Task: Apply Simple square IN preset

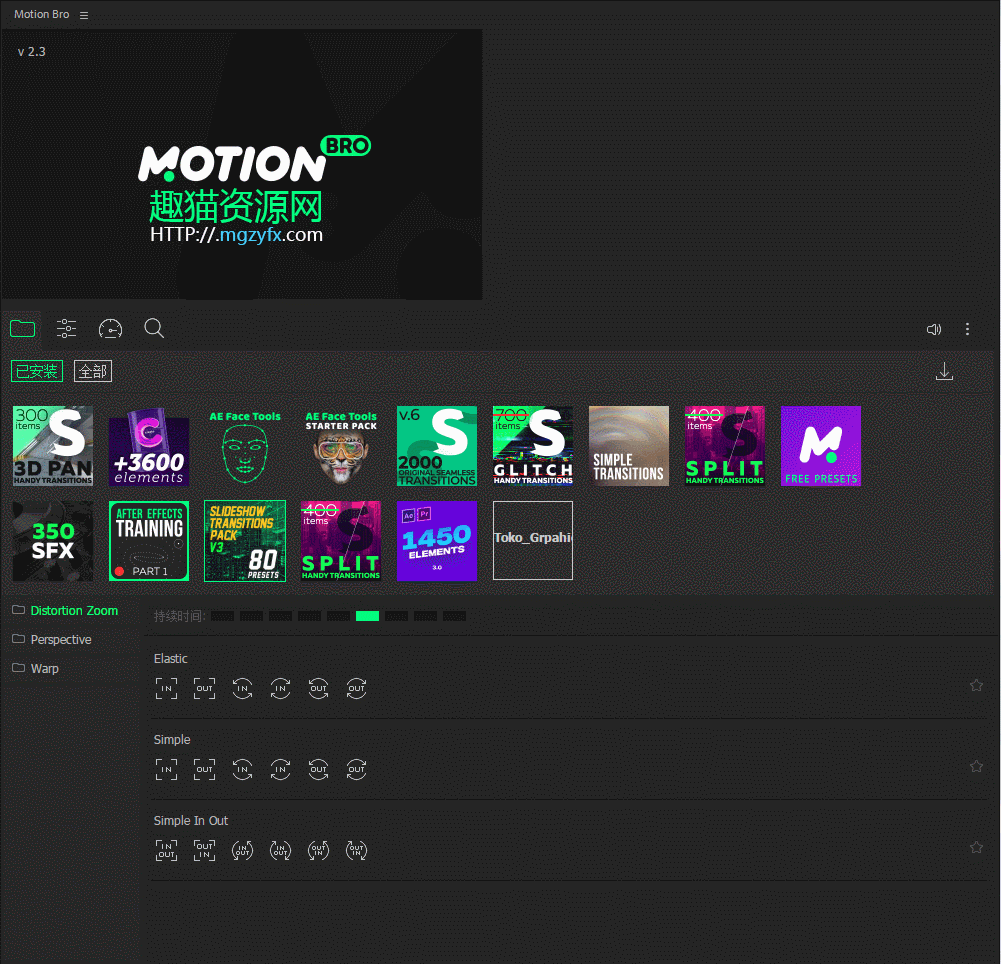Action: pyautogui.click(x=167, y=769)
